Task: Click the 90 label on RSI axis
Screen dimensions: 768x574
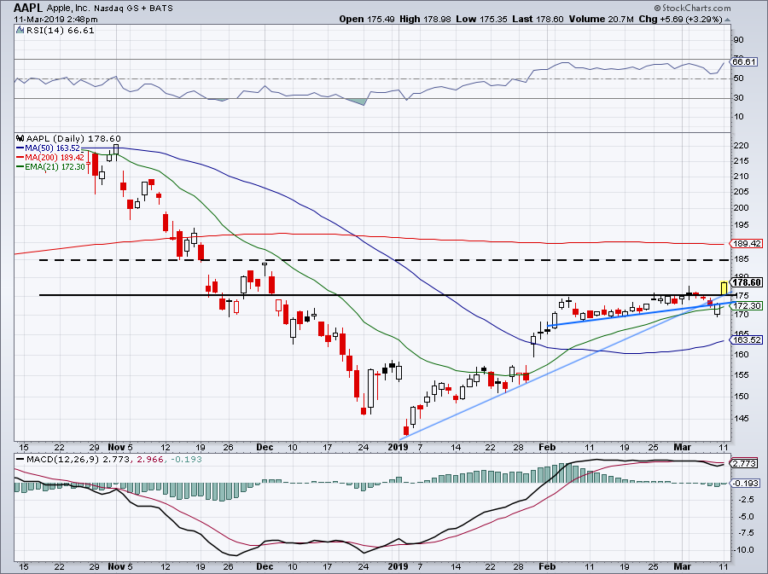Action: [x=739, y=40]
